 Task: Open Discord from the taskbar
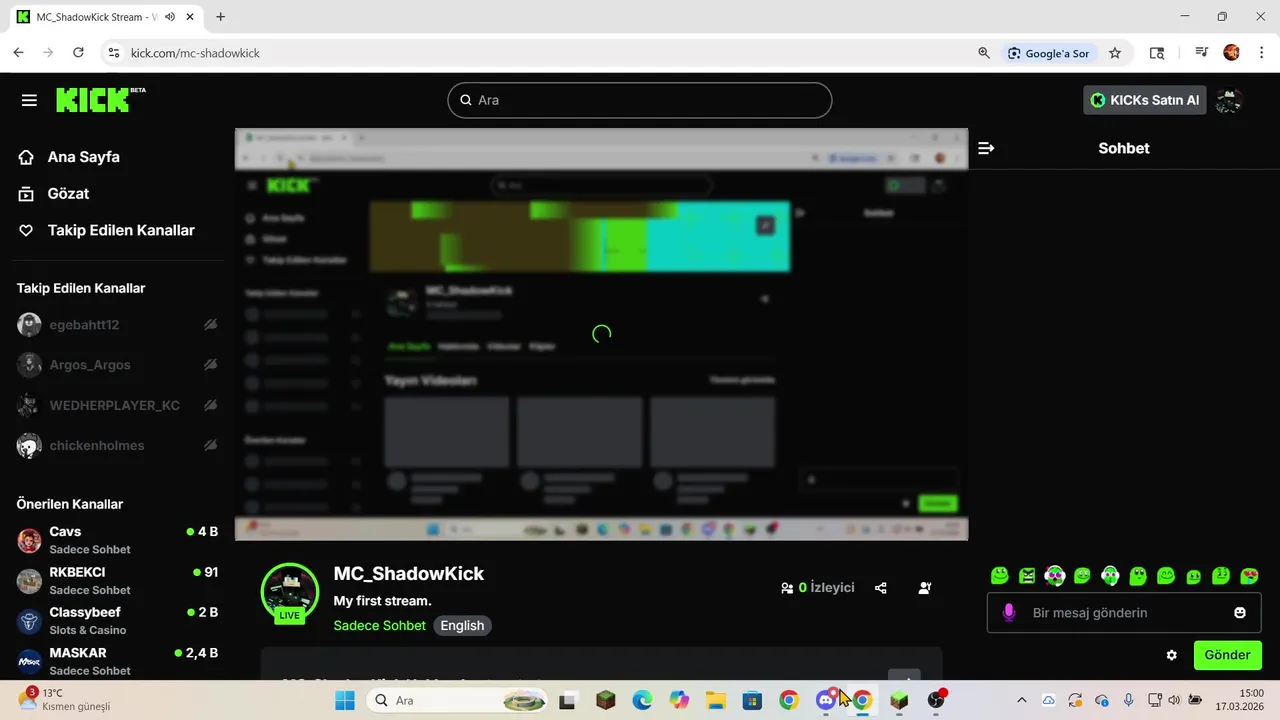tap(826, 700)
